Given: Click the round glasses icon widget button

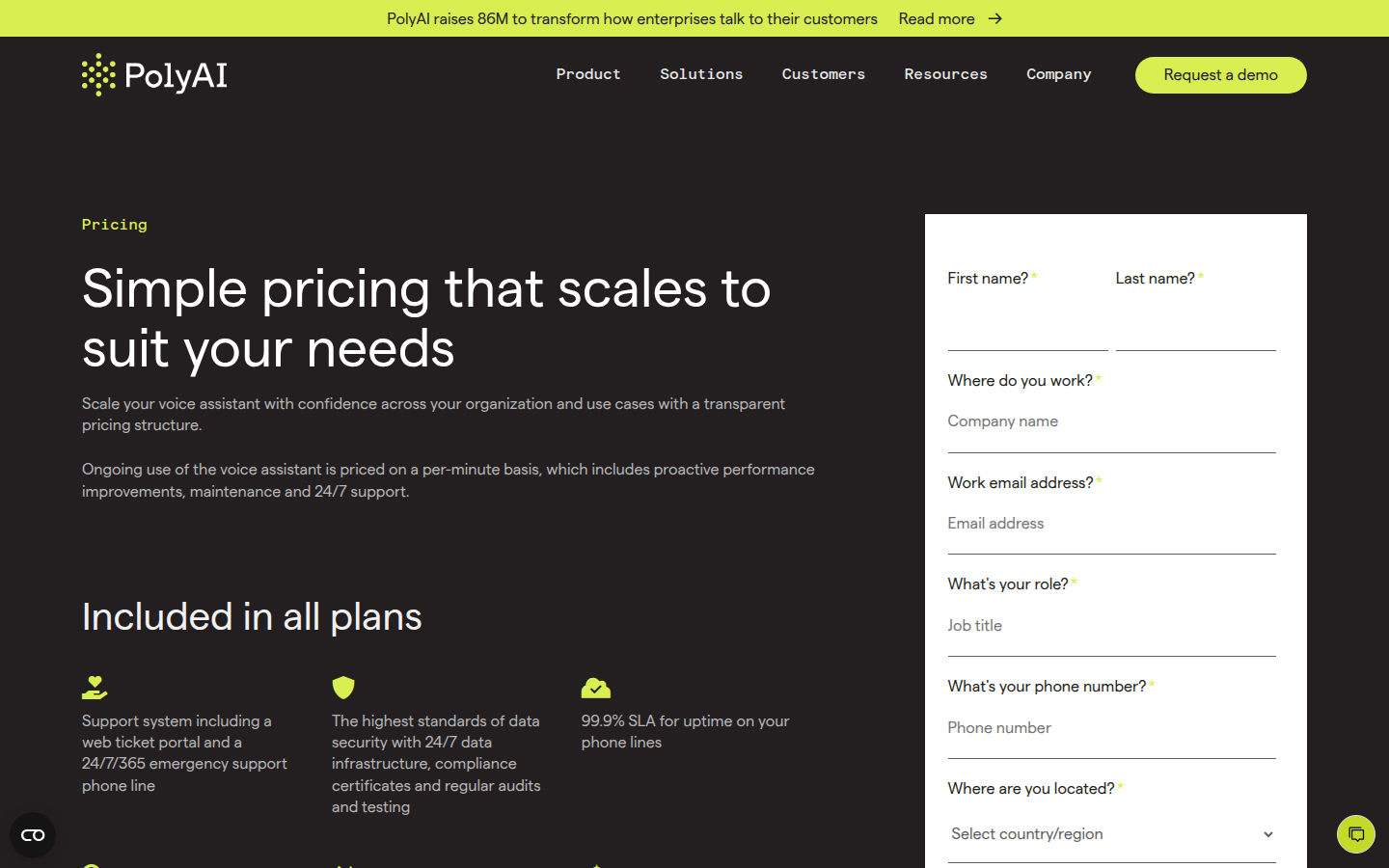Looking at the screenshot, I should click(x=33, y=835).
